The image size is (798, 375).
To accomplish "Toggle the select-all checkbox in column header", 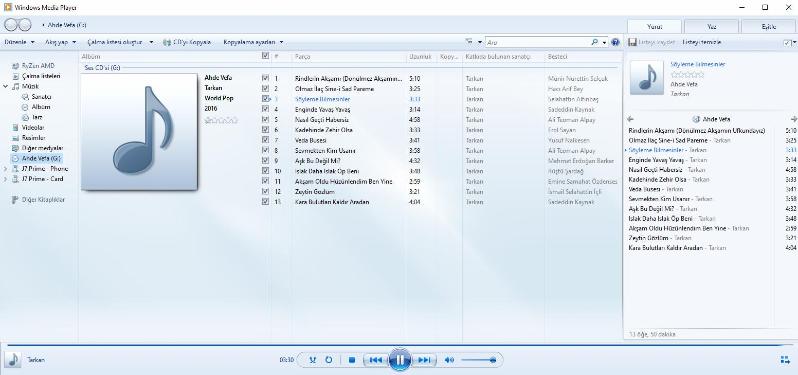I will coord(265,56).
